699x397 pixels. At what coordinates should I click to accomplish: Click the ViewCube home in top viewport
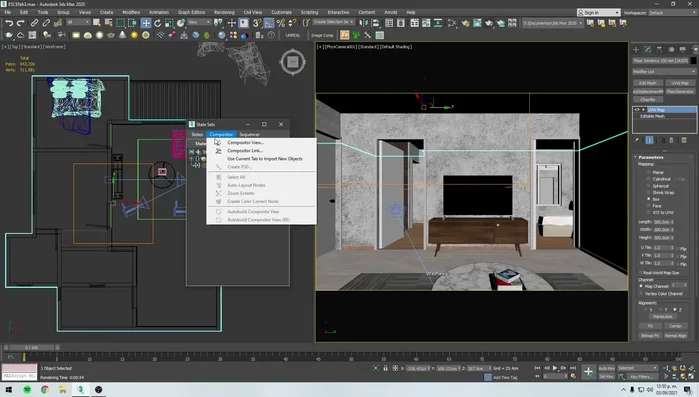[x=293, y=62]
